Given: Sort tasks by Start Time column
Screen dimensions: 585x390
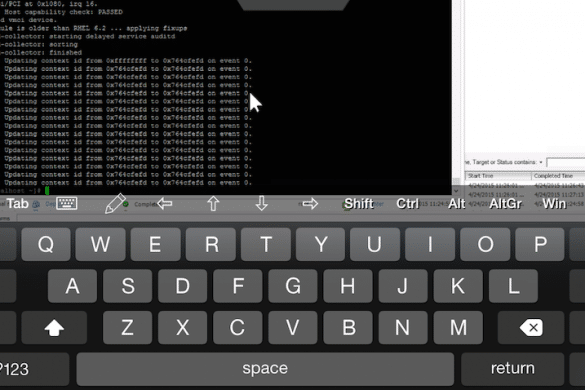Looking at the screenshot, I should pyautogui.click(x=498, y=176).
